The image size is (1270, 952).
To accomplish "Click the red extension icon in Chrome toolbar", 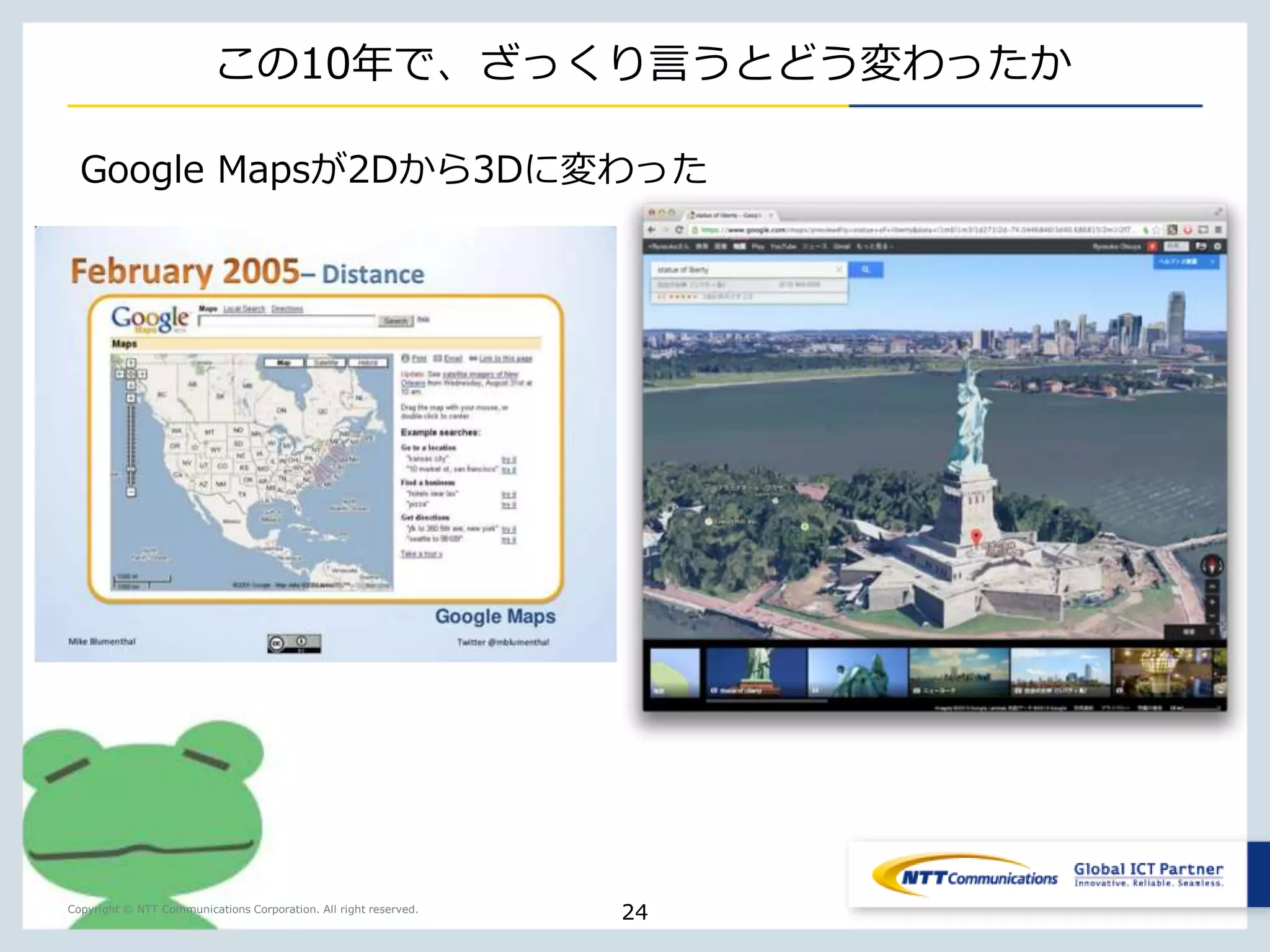I will pyautogui.click(x=1188, y=229).
